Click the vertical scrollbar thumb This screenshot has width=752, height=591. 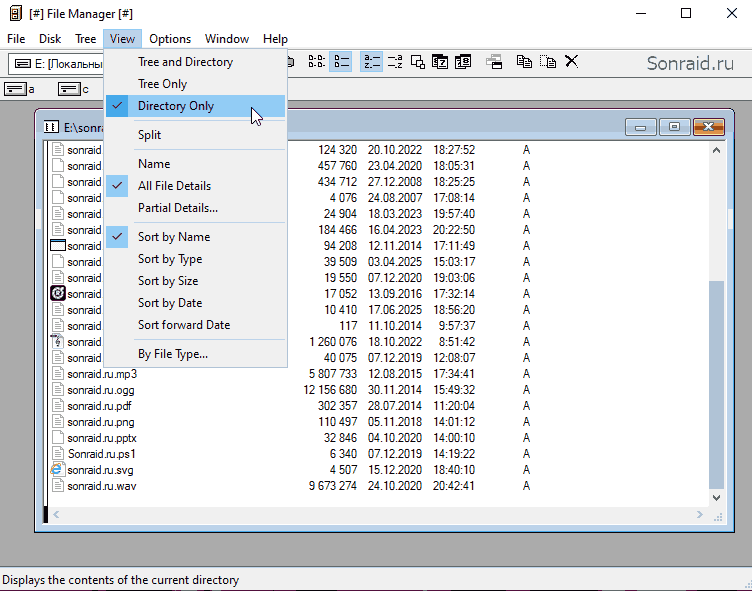click(717, 384)
